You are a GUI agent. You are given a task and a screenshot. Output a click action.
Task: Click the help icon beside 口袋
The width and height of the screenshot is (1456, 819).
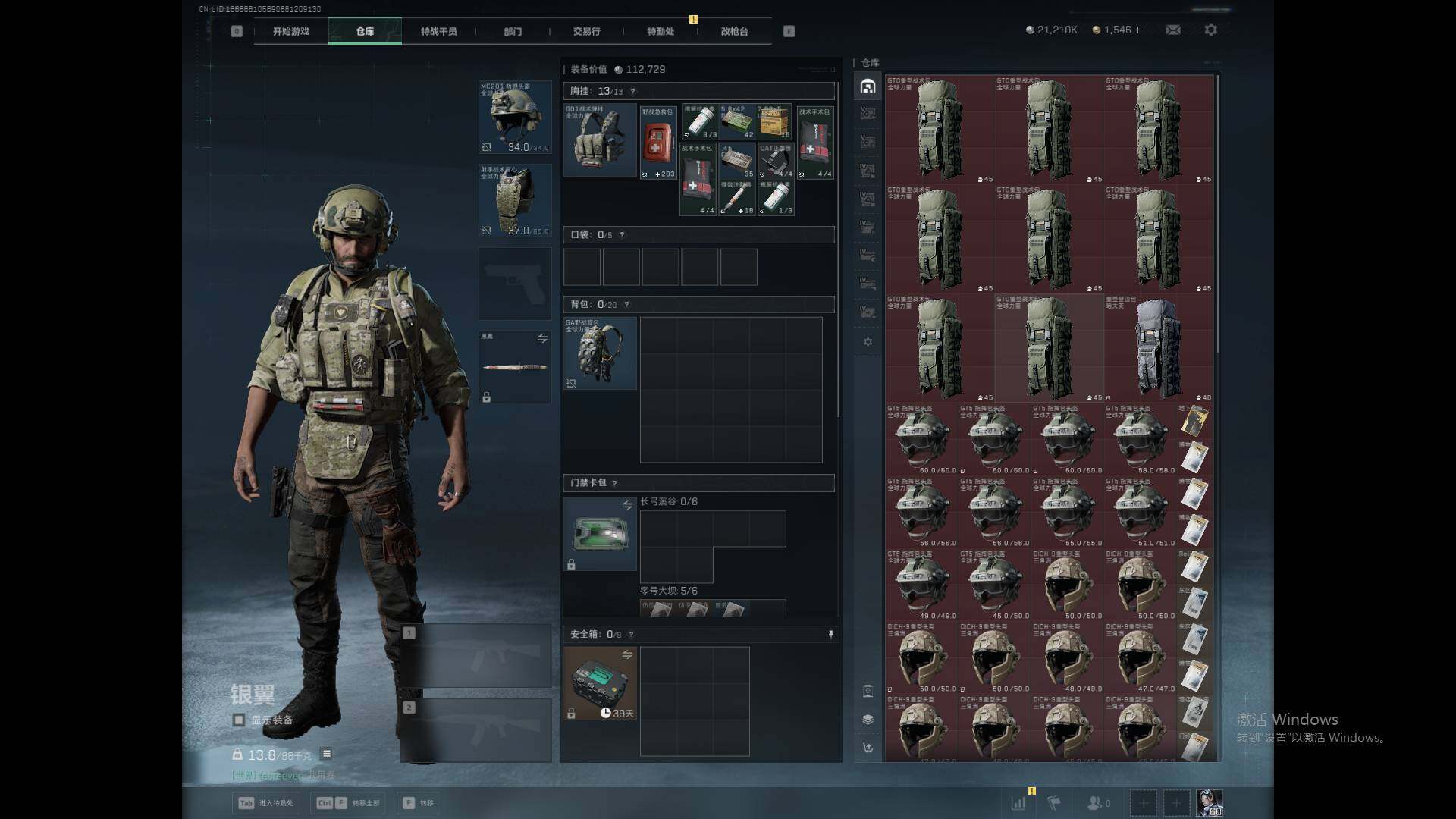tap(622, 234)
